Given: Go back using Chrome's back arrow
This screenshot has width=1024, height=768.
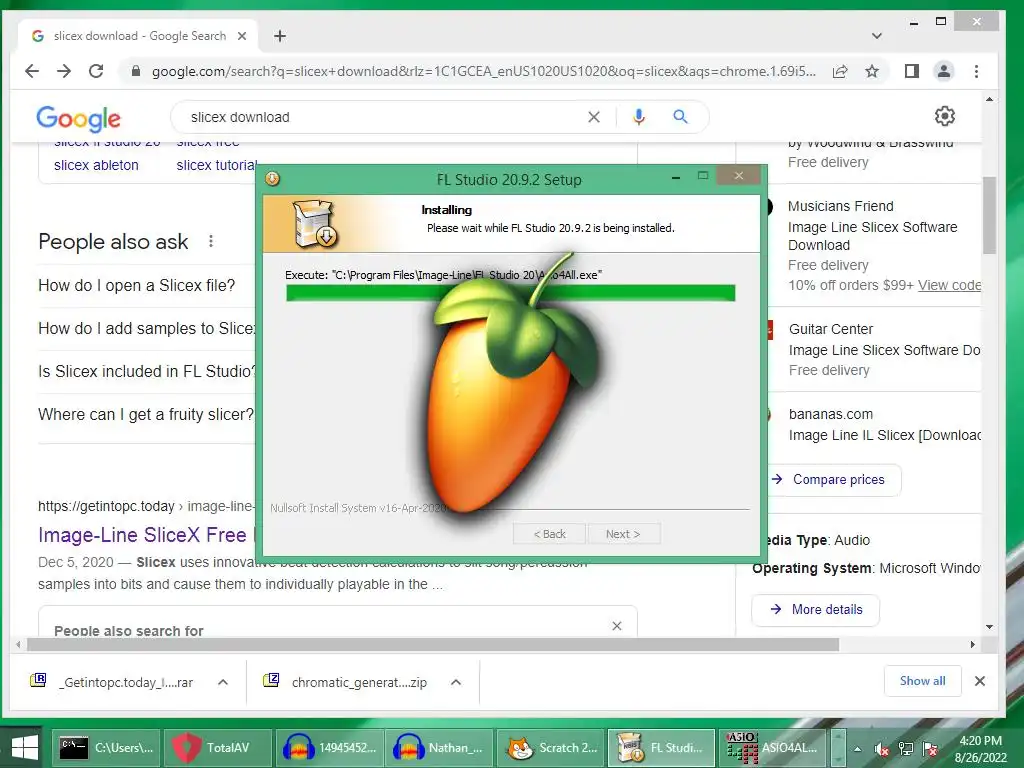Looking at the screenshot, I should coord(32,71).
